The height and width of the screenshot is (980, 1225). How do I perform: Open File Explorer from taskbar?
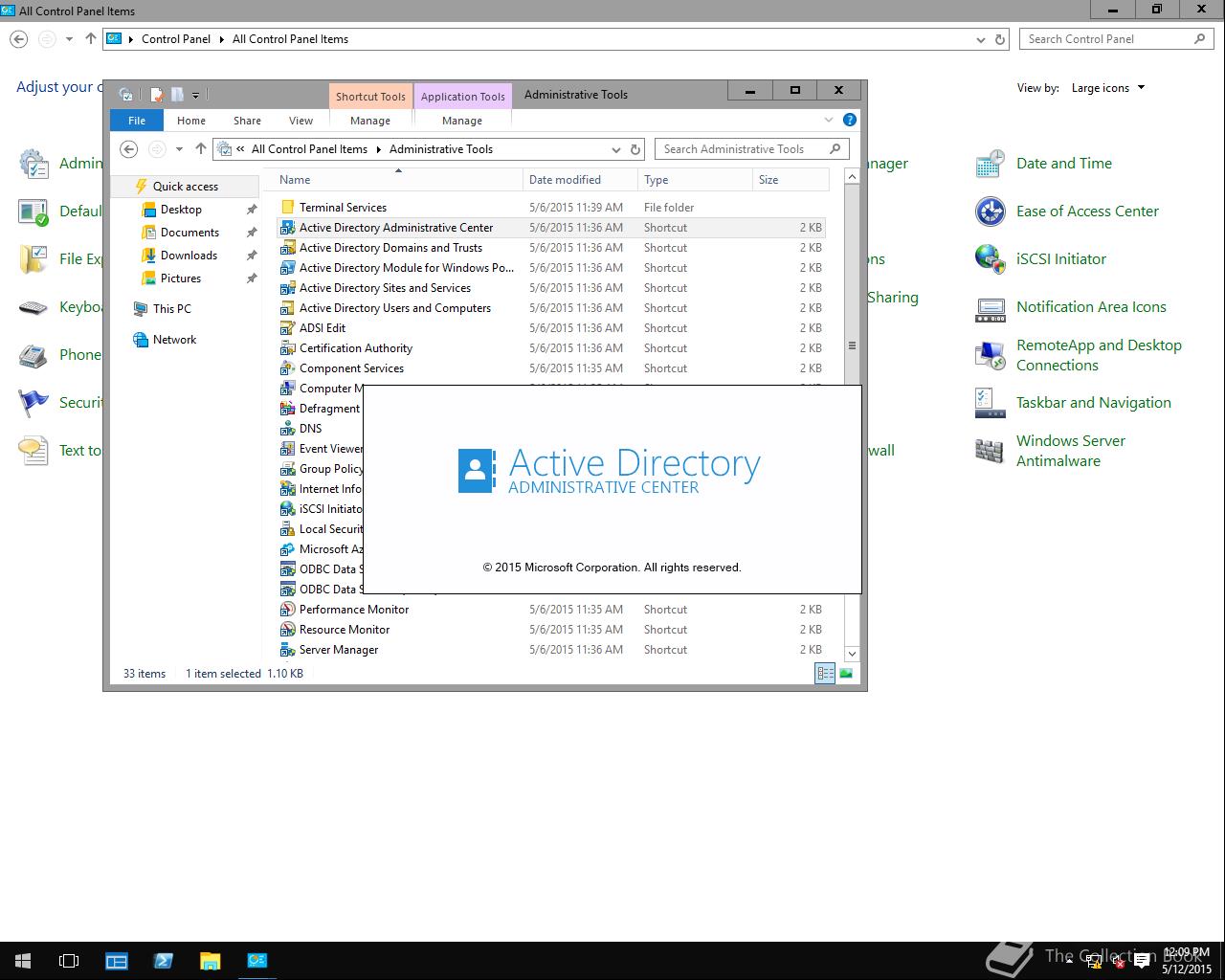click(211, 961)
